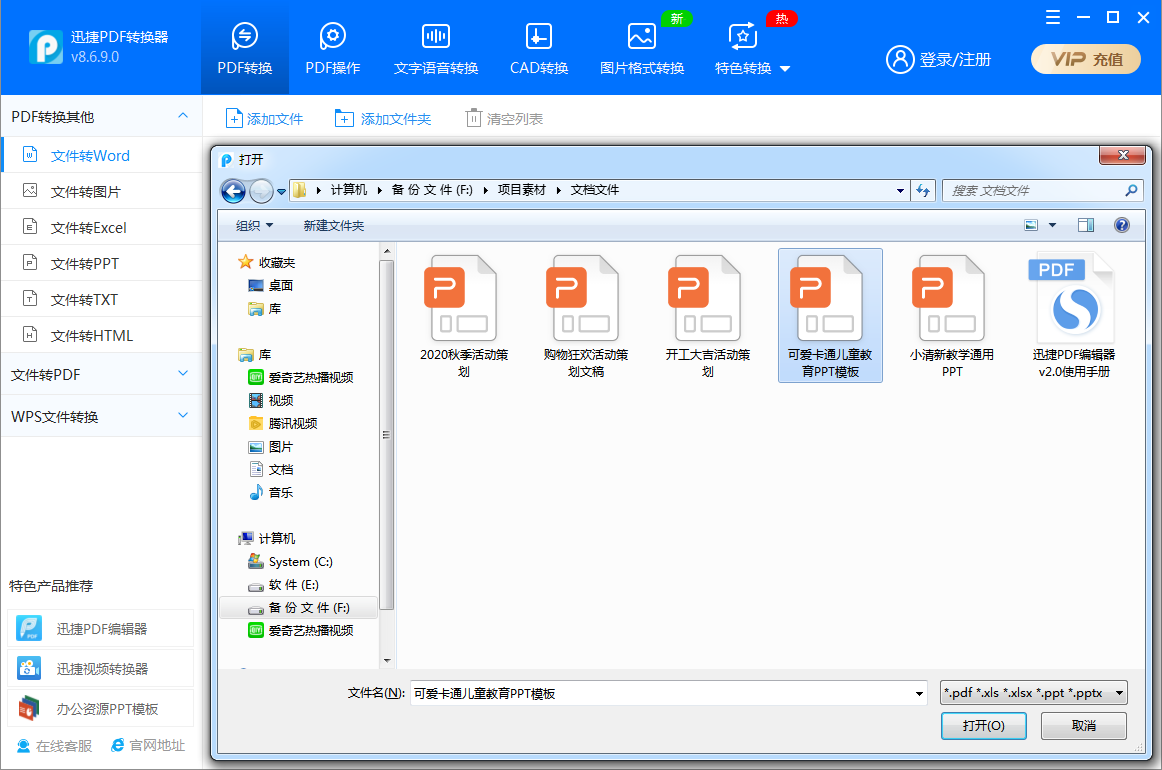Open the recent locations dropdown by nav arrows
The image size is (1162, 770).
(282, 191)
